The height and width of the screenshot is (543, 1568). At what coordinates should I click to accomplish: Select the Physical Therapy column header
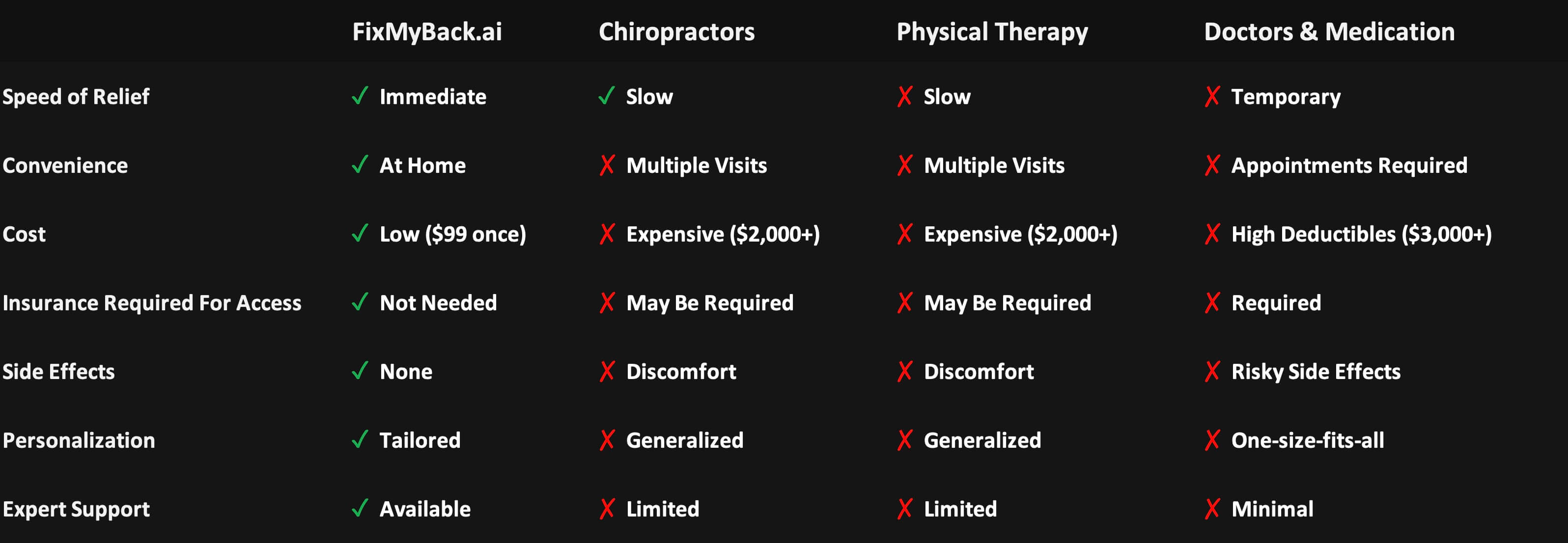tap(992, 31)
